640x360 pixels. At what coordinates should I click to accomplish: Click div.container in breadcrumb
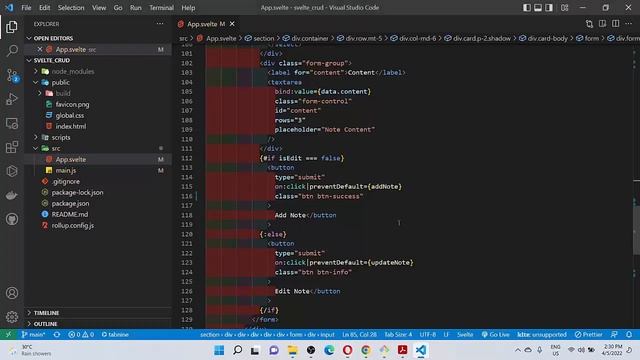point(309,38)
